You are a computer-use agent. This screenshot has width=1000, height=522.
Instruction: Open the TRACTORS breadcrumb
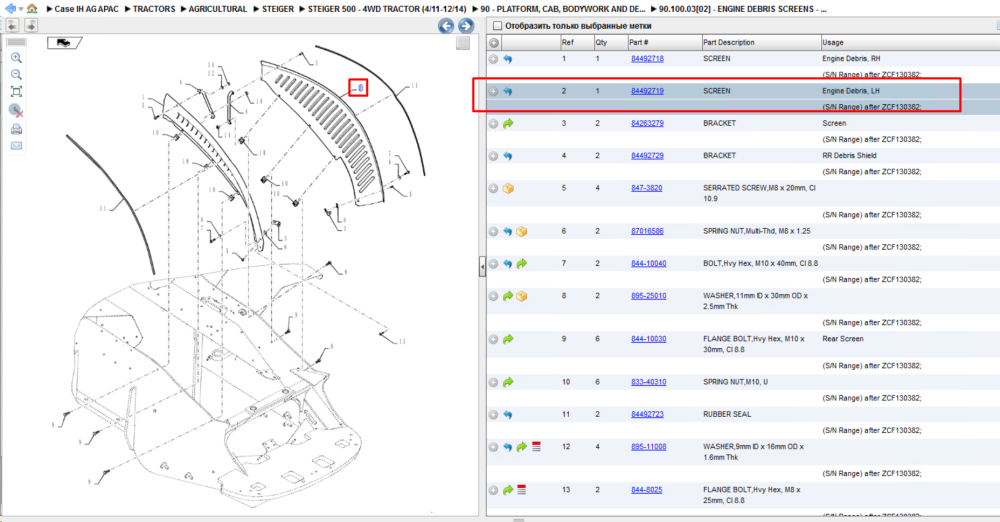(x=154, y=9)
